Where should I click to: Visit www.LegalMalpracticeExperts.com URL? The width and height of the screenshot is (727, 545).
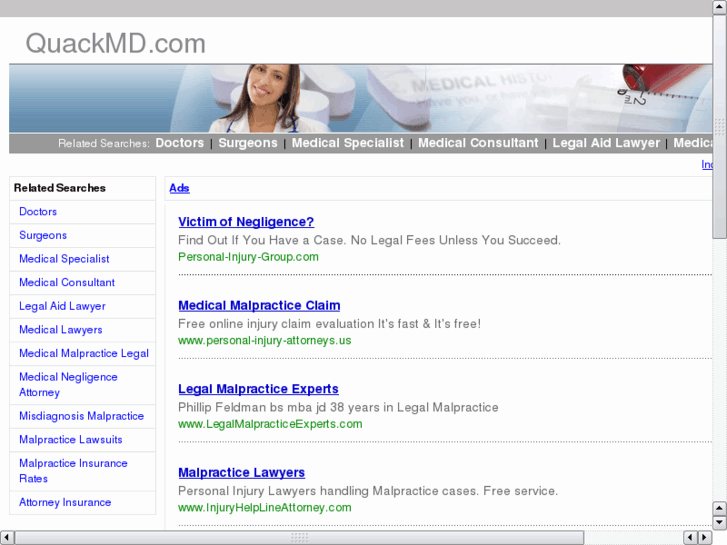270,424
